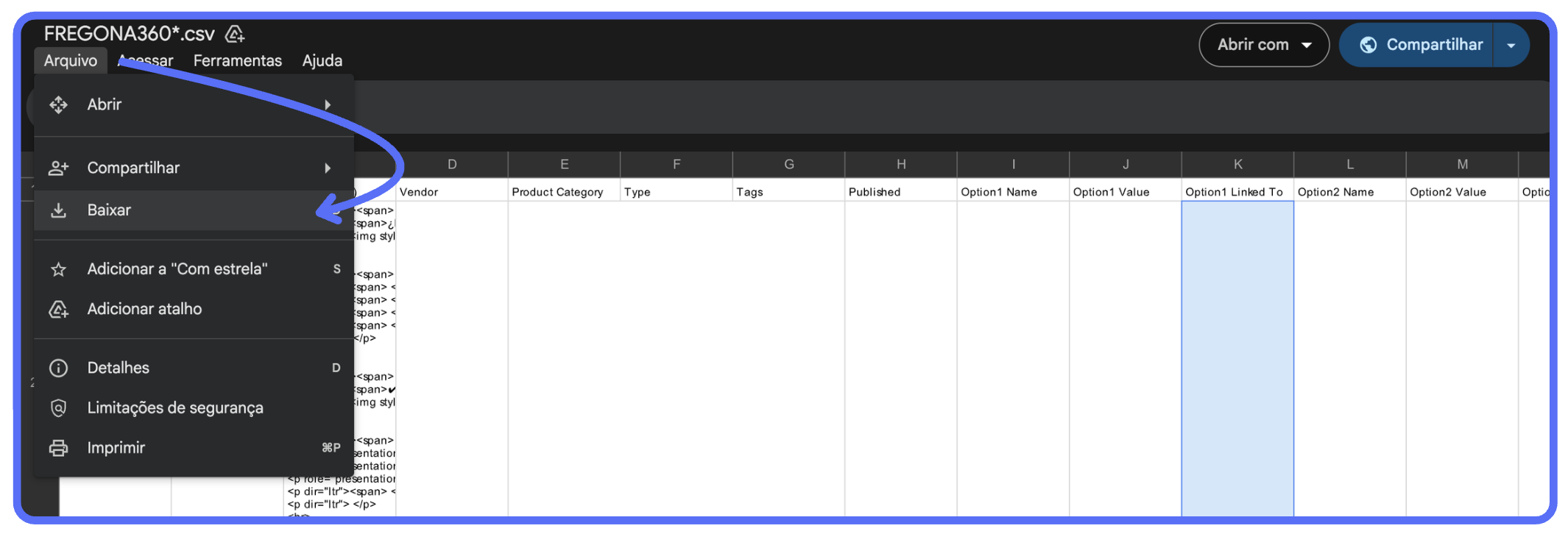This screenshot has width=1568, height=534.
Task: Click the Compartilhar person-add icon in menu
Action: coord(59,168)
